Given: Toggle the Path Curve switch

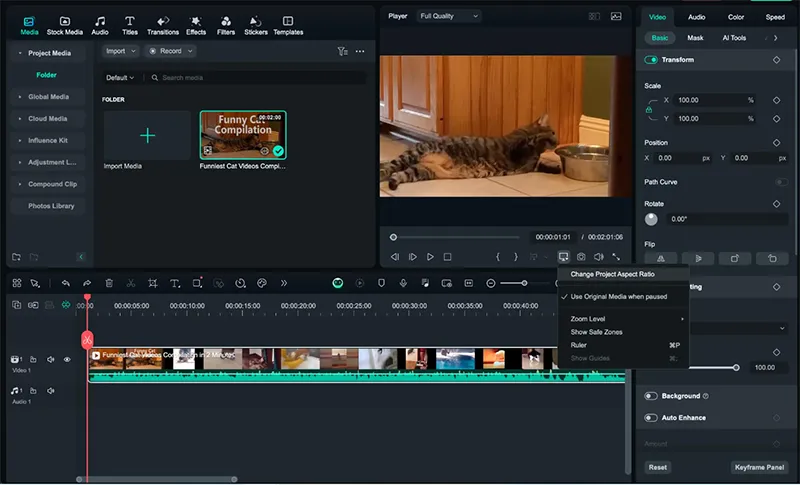Looking at the screenshot, I should coord(781,182).
